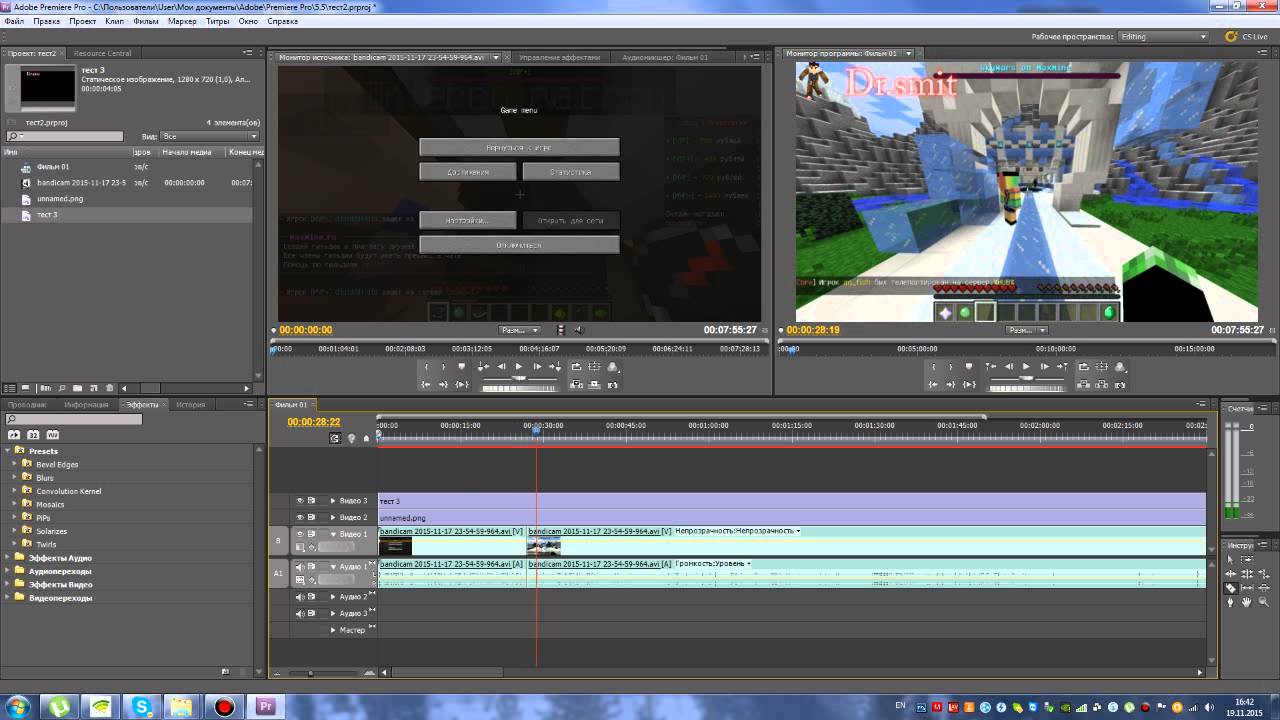
Task: Select the Slide tool
Action: tap(1264, 588)
